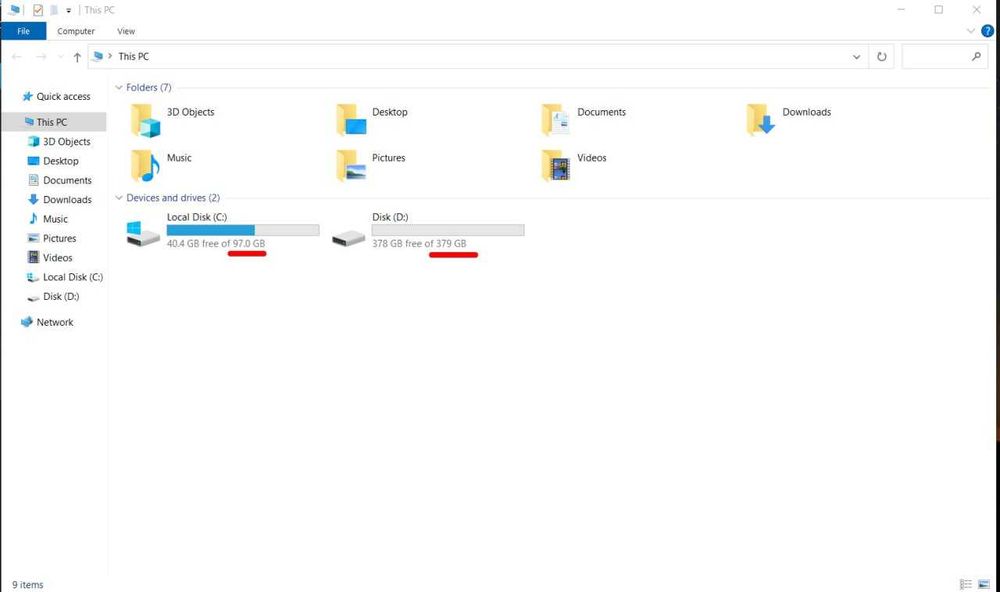This screenshot has height=592, width=1000.
Task: Open the Music folder icon in Folders
Action: pos(145,166)
